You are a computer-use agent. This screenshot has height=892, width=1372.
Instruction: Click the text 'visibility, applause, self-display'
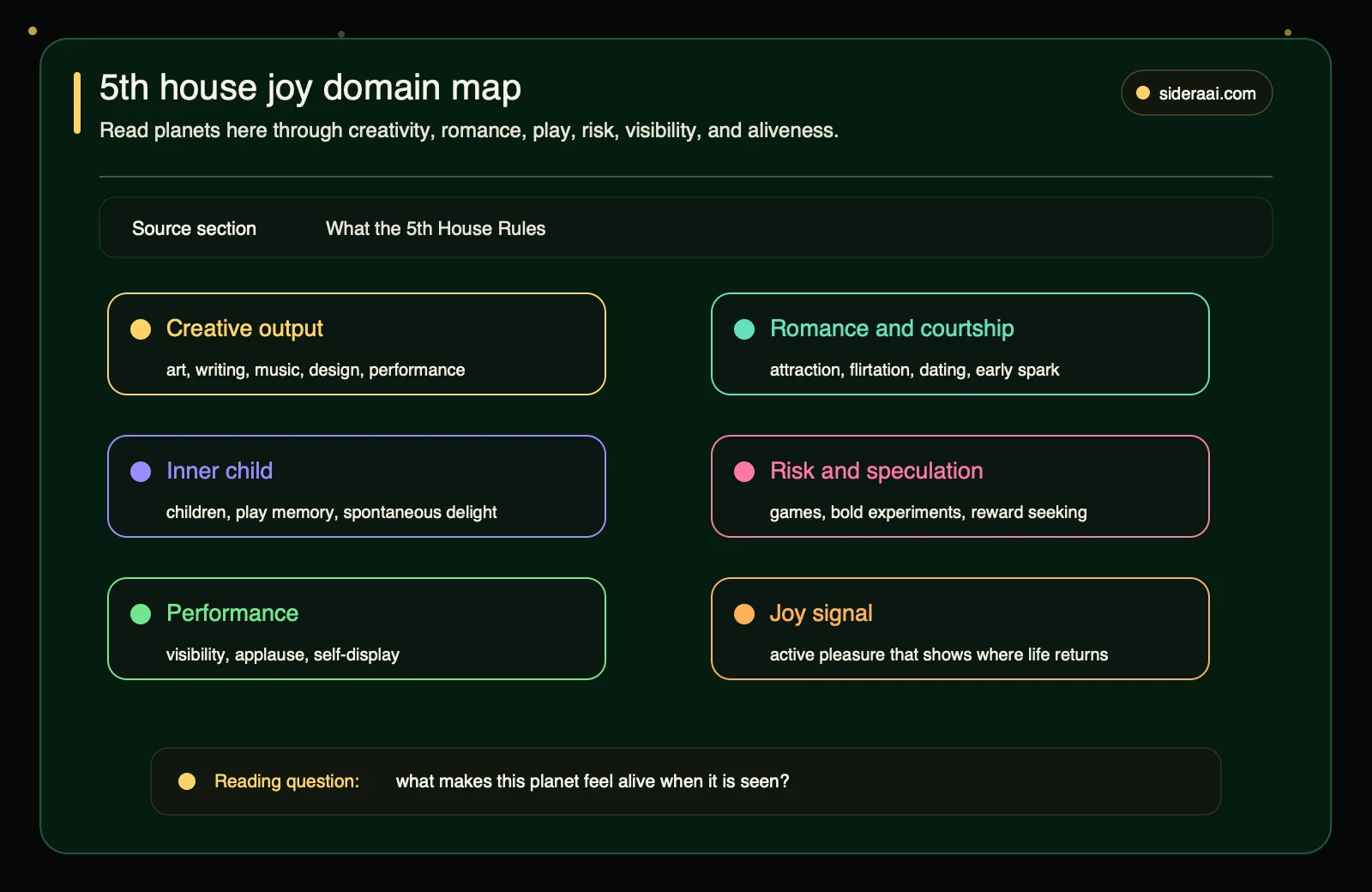(x=283, y=654)
